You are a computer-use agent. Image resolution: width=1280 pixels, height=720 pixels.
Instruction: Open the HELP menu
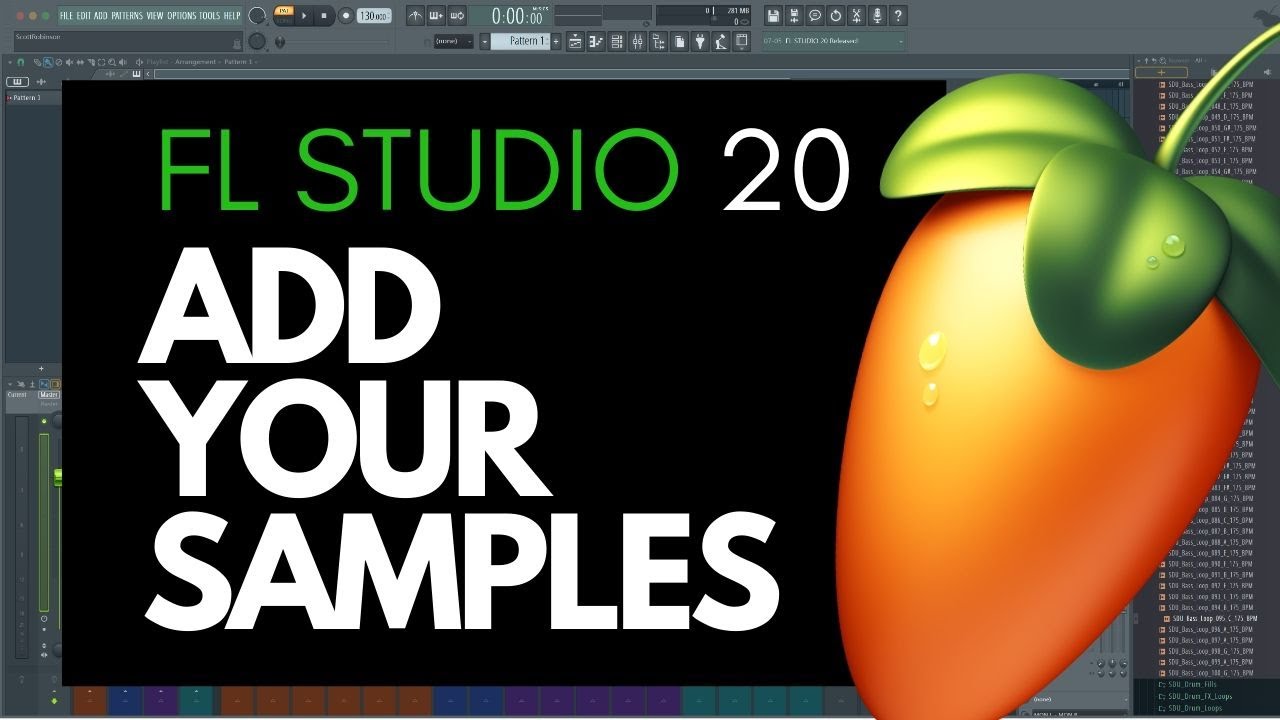[x=232, y=16]
